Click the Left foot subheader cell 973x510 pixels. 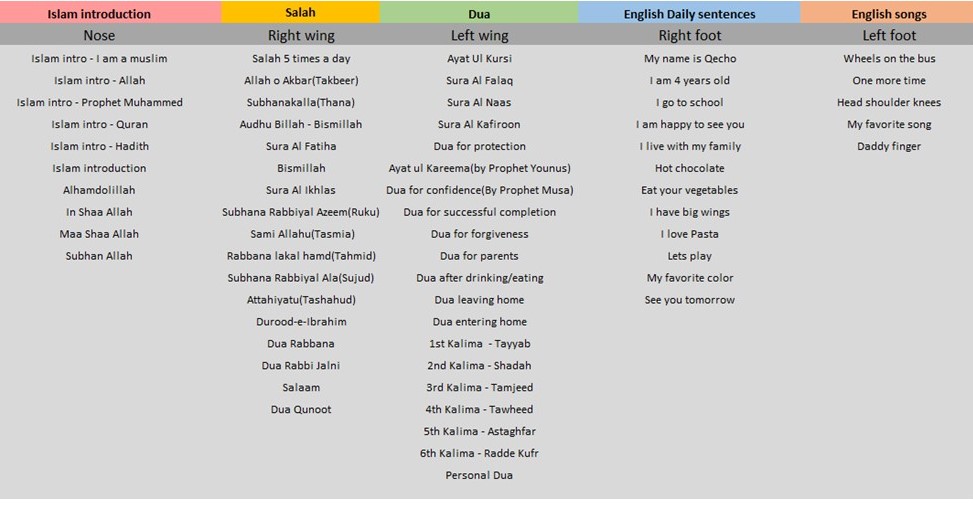click(888, 36)
